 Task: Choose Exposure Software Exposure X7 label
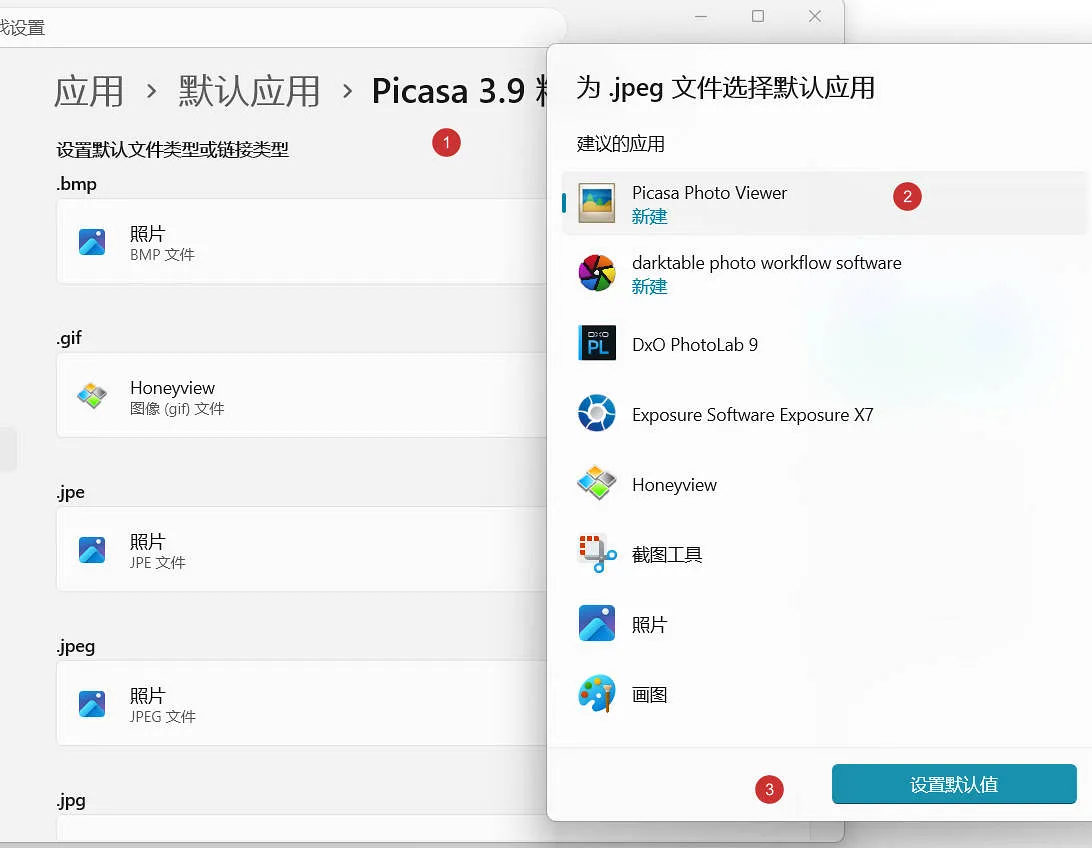tap(752, 415)
